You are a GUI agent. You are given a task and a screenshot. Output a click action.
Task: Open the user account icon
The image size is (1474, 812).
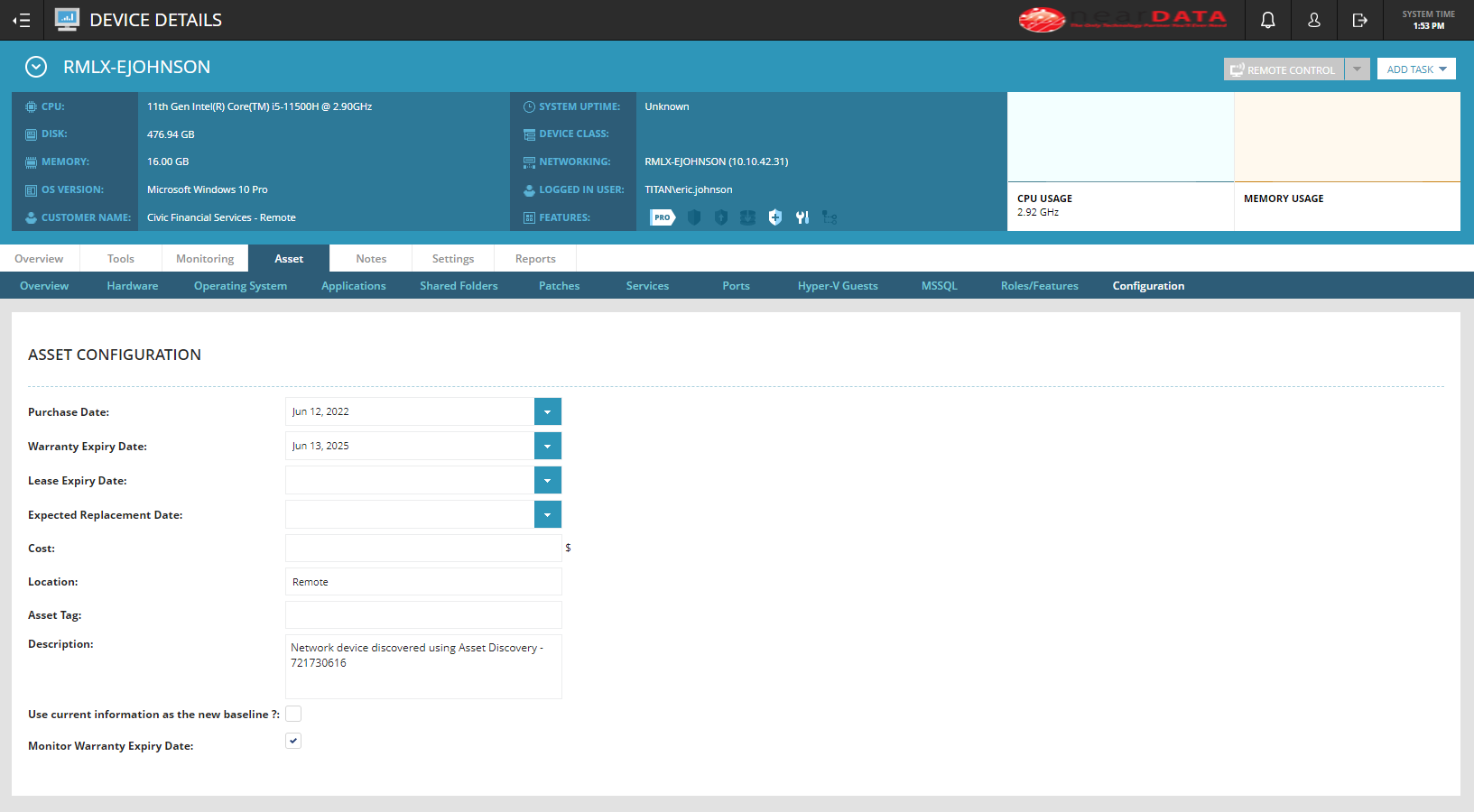(x=1314, y=20)
